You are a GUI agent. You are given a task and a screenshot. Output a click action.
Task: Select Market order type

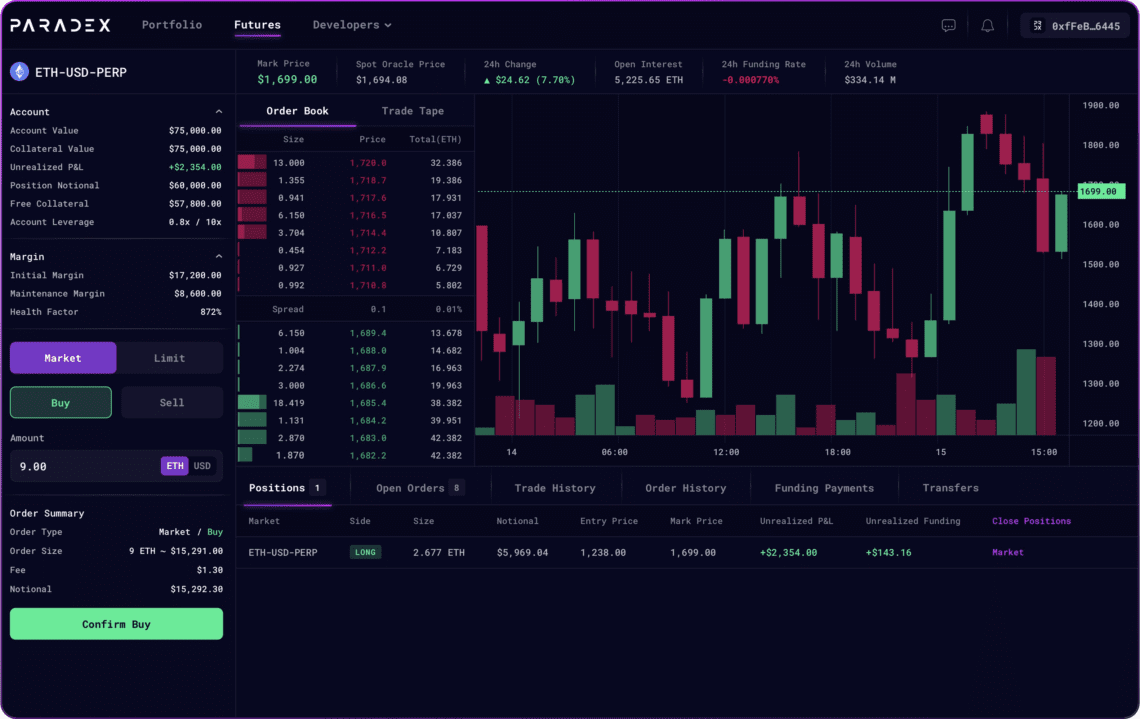coord(63,358)
